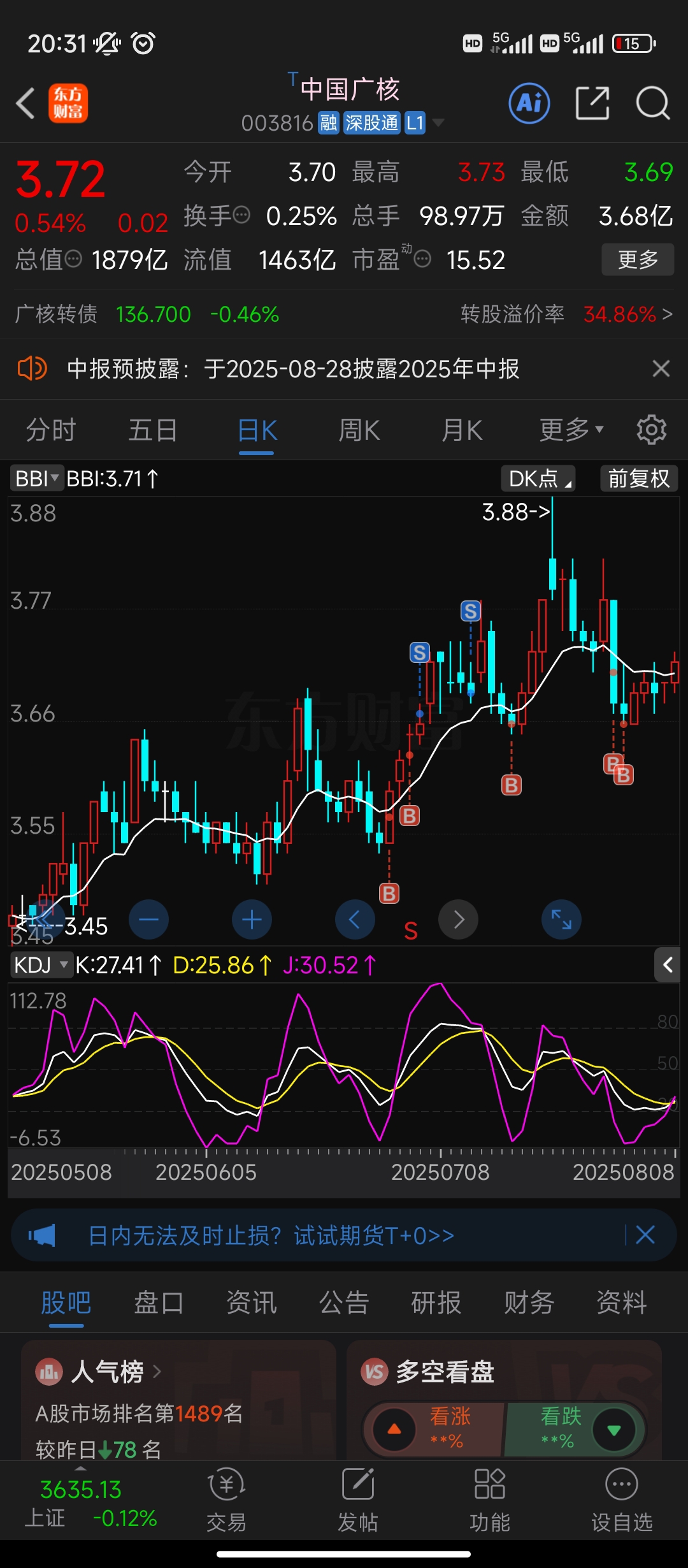Move chart left with arrow button
This screenshot has width=688, height=1568.
coord(355,919)
